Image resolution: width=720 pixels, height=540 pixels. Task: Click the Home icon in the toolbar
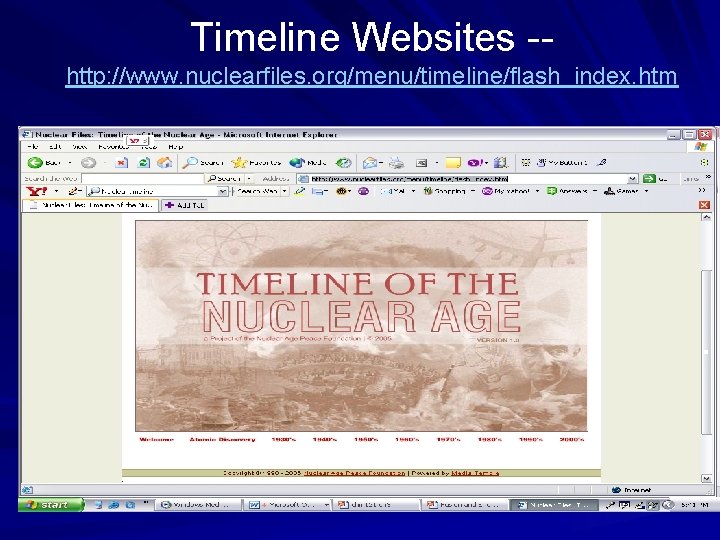point(164,163)
